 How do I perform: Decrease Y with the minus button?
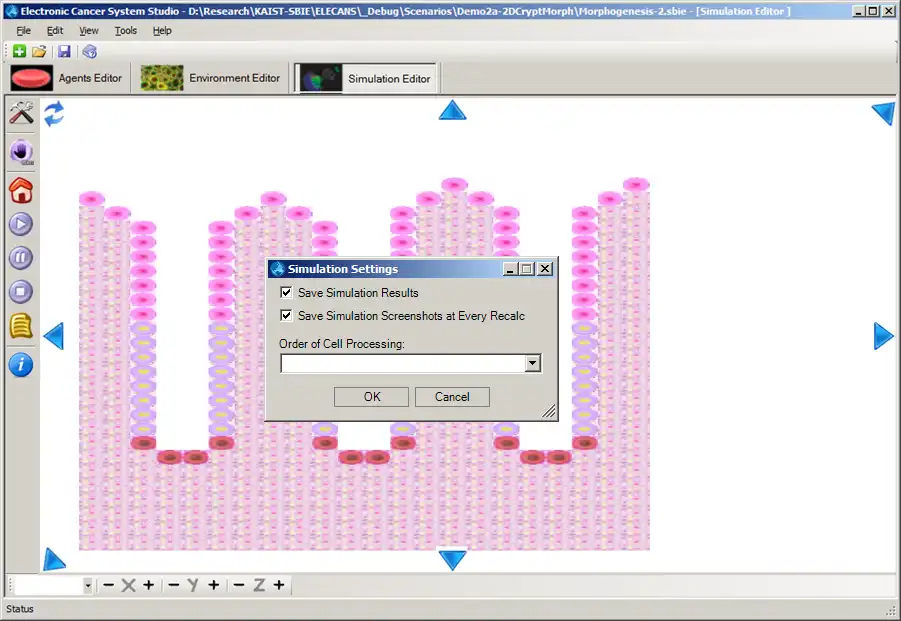(174, 585)
